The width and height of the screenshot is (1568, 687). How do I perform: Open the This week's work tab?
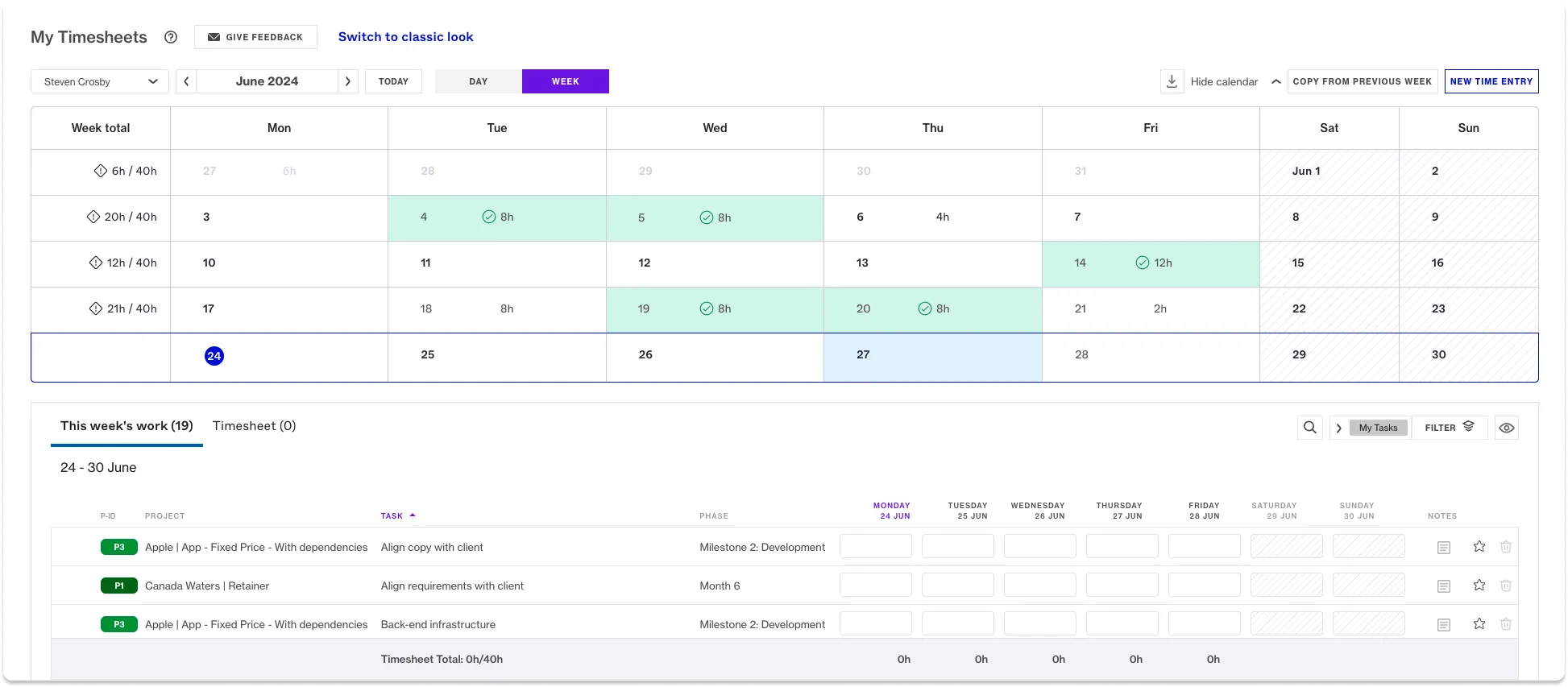tap(127, 425)
